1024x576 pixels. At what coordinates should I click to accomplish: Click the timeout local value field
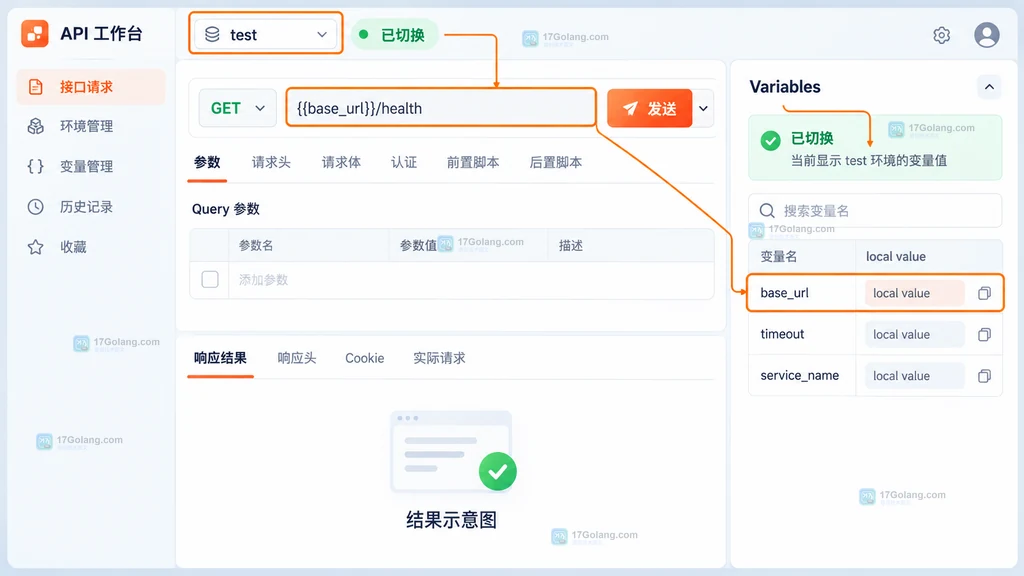click(x=914, y=335)
